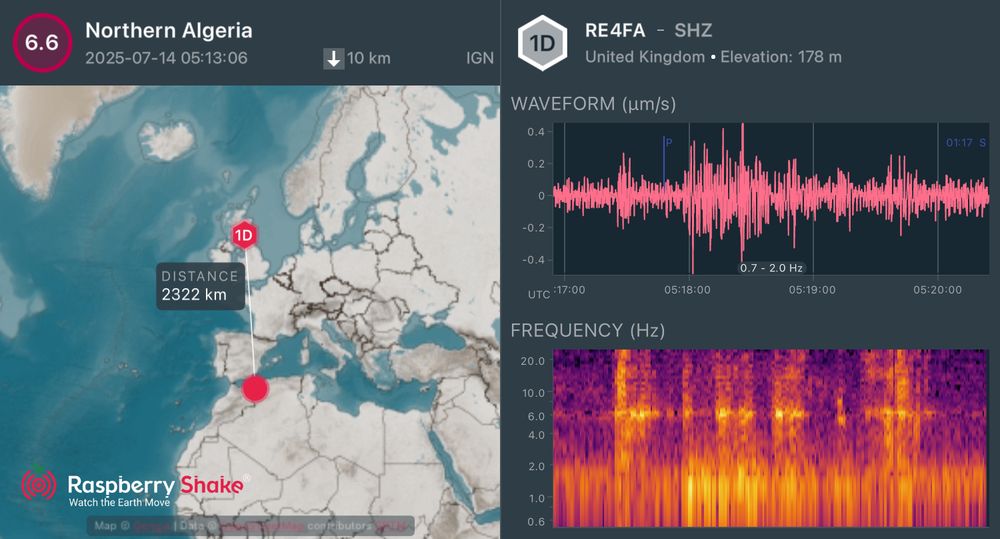Click the United Kingdom elevation line
The image size is (1000, 539).
[713, 57]
